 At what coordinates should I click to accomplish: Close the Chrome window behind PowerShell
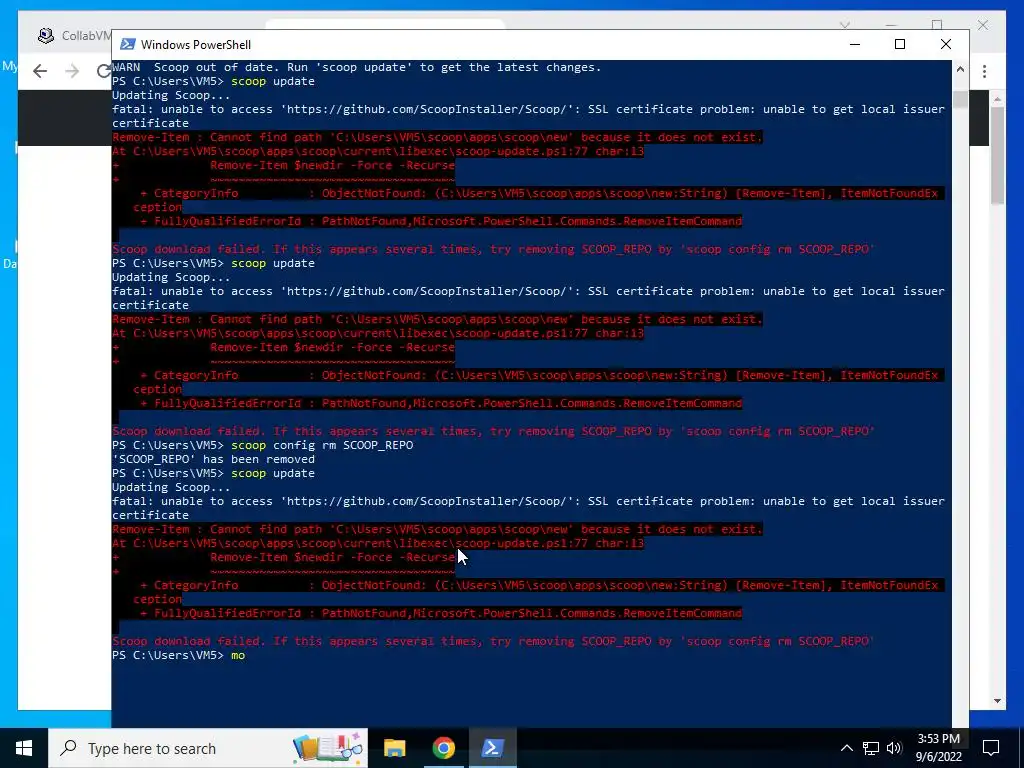[983, 25]
